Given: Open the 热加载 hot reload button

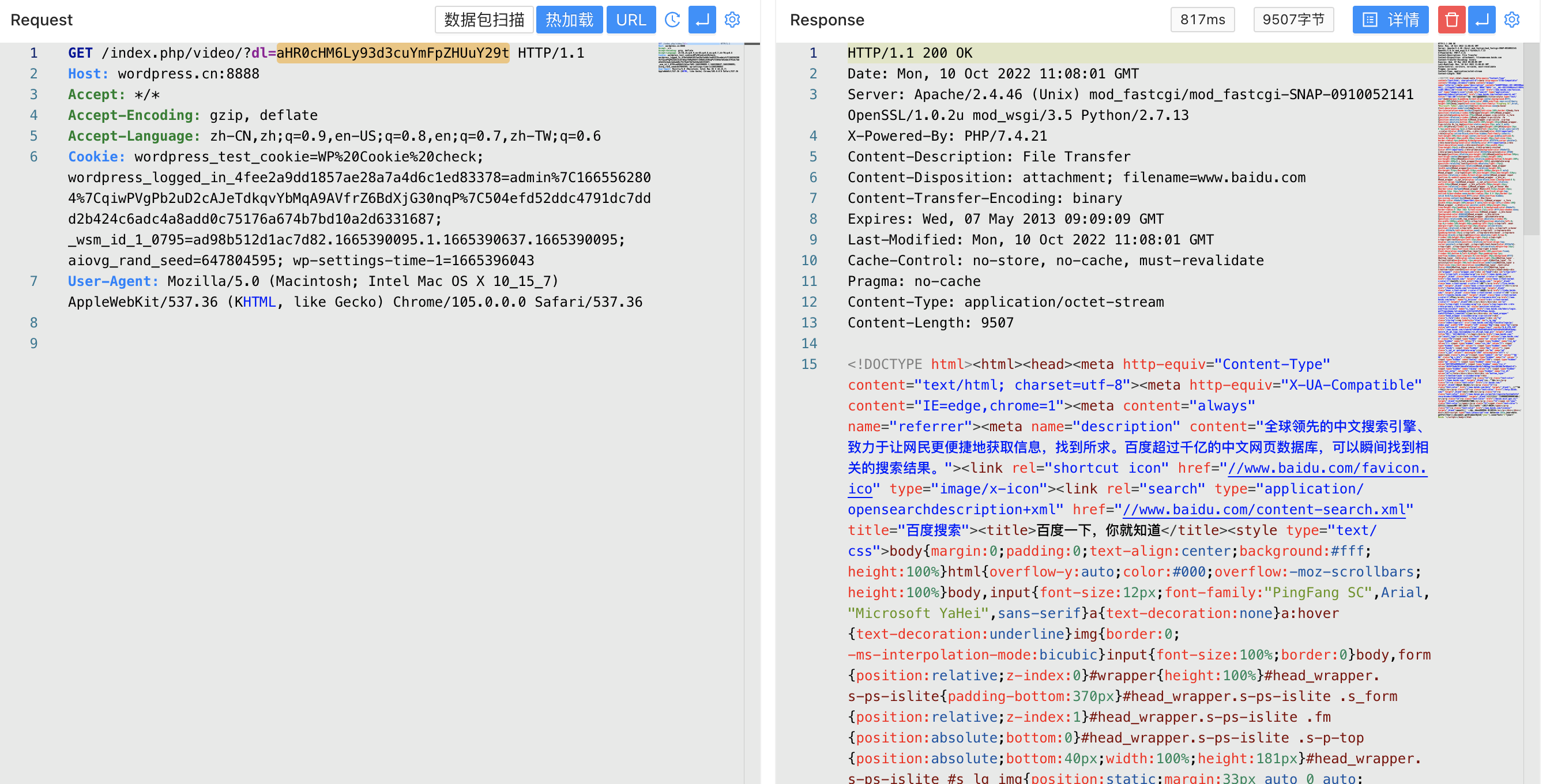Looking at the screenshot, I should (569, 20).
